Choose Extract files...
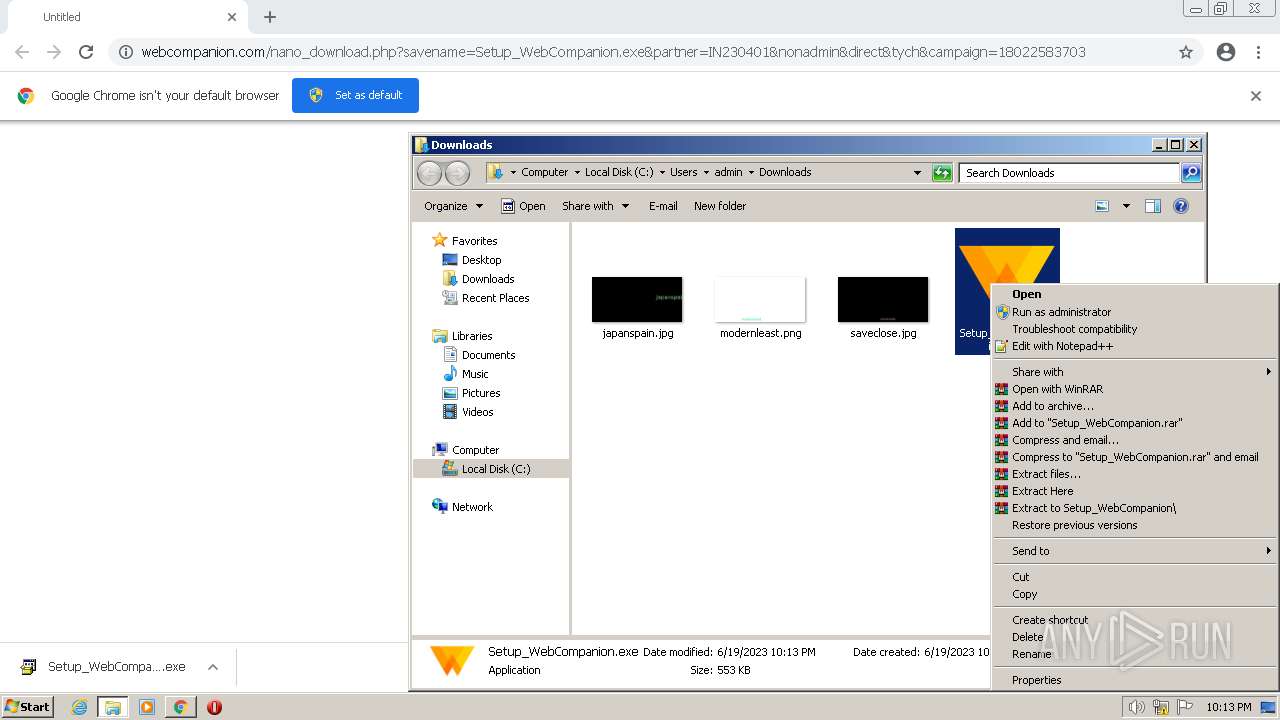The height and width of the screenshot is (720, 1280). click(1135, 474)
